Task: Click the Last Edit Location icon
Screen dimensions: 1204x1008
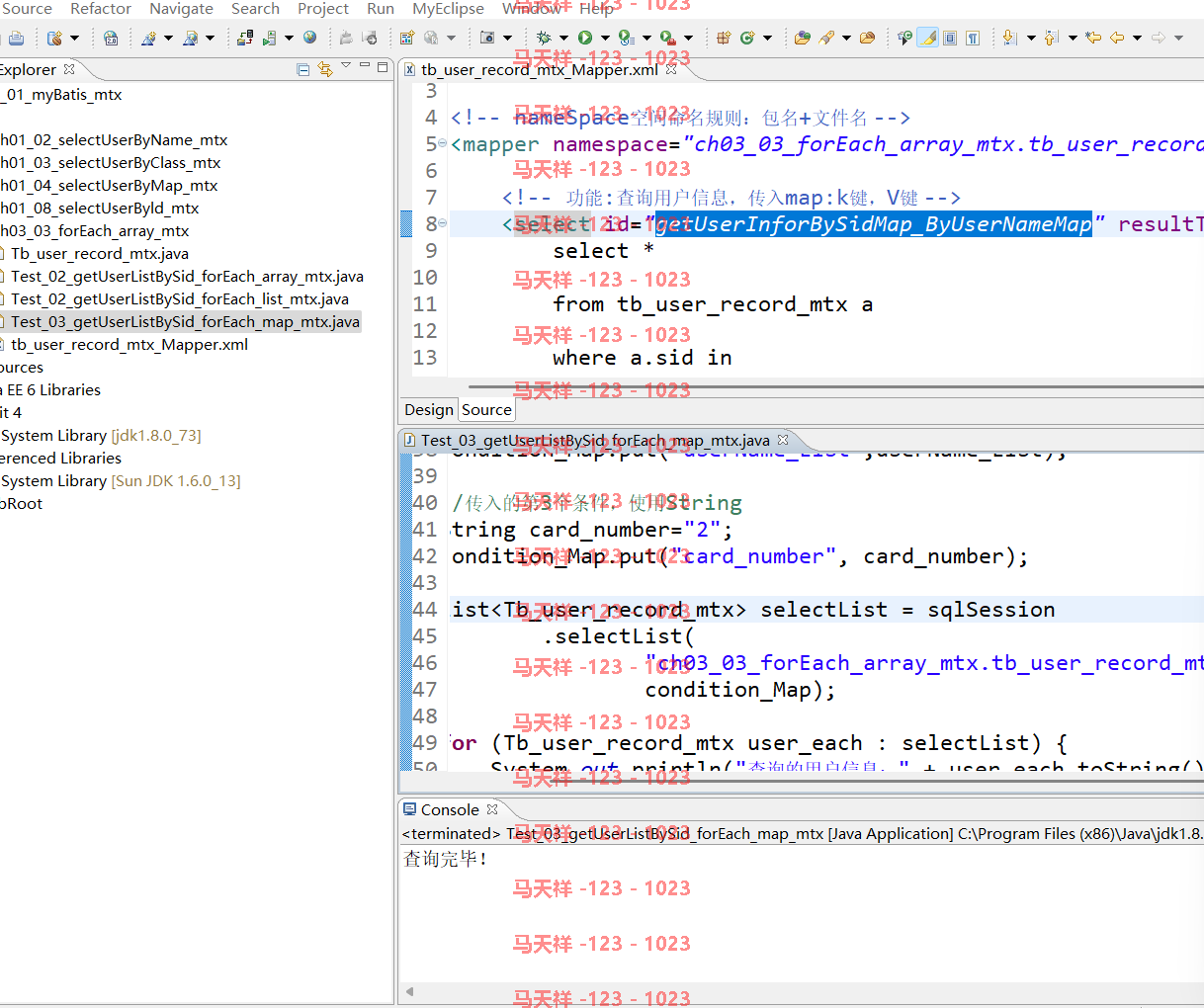Action: [1093, 38]
